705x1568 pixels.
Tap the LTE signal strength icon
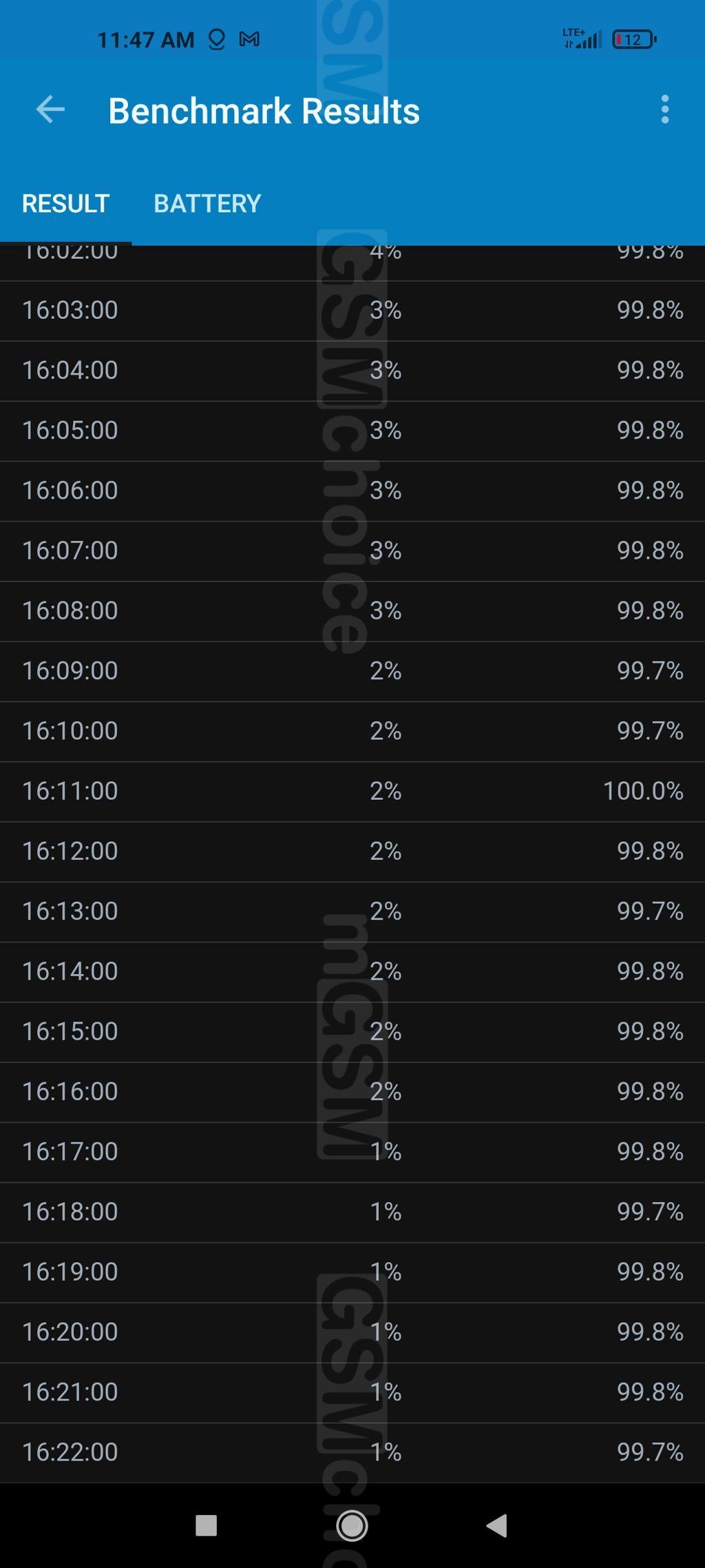click(x=582, y=39)
